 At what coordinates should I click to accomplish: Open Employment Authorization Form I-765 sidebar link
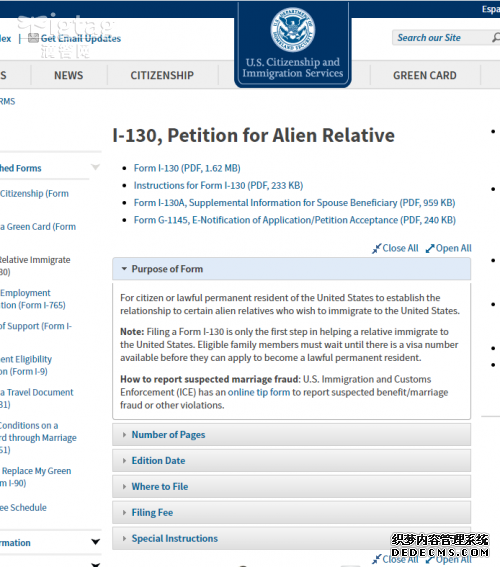coord(33,299)
